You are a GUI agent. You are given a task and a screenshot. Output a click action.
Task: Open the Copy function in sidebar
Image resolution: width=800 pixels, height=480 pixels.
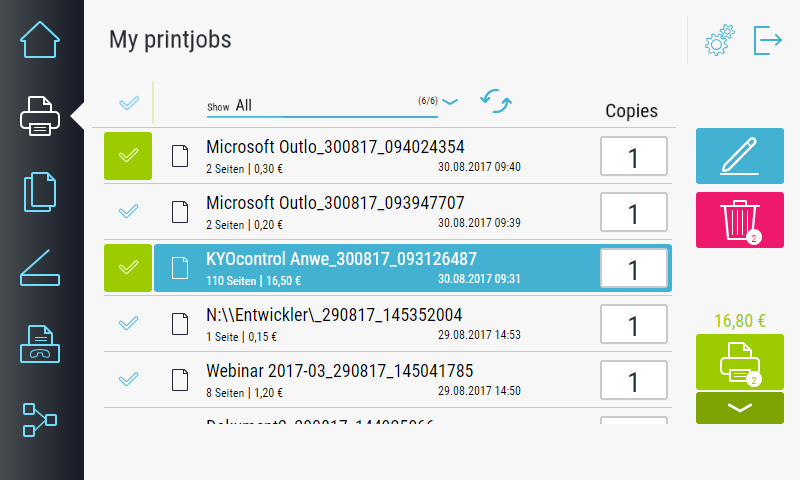(x=40, y=192)
